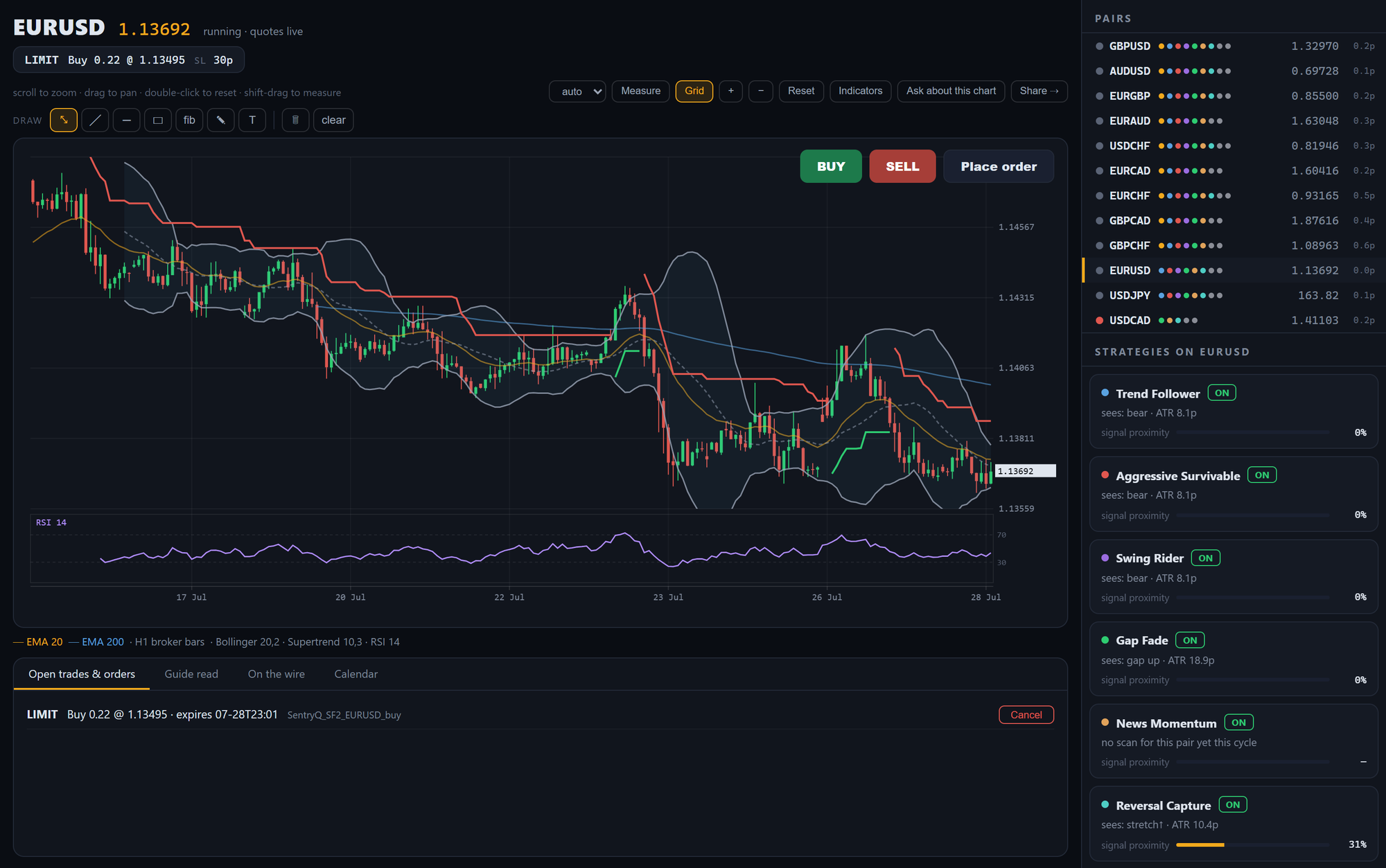Click Trend Follower signal proximity bar

(1253, 432)
